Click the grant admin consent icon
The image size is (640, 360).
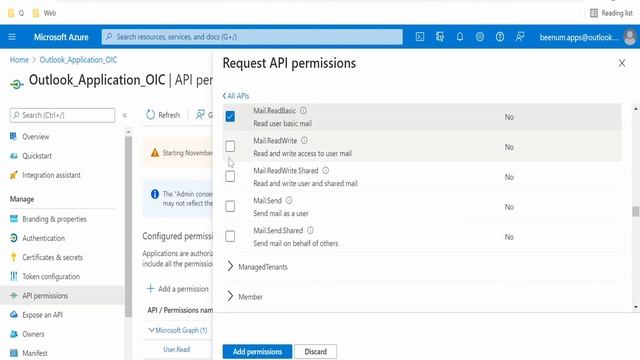[200, 115]
